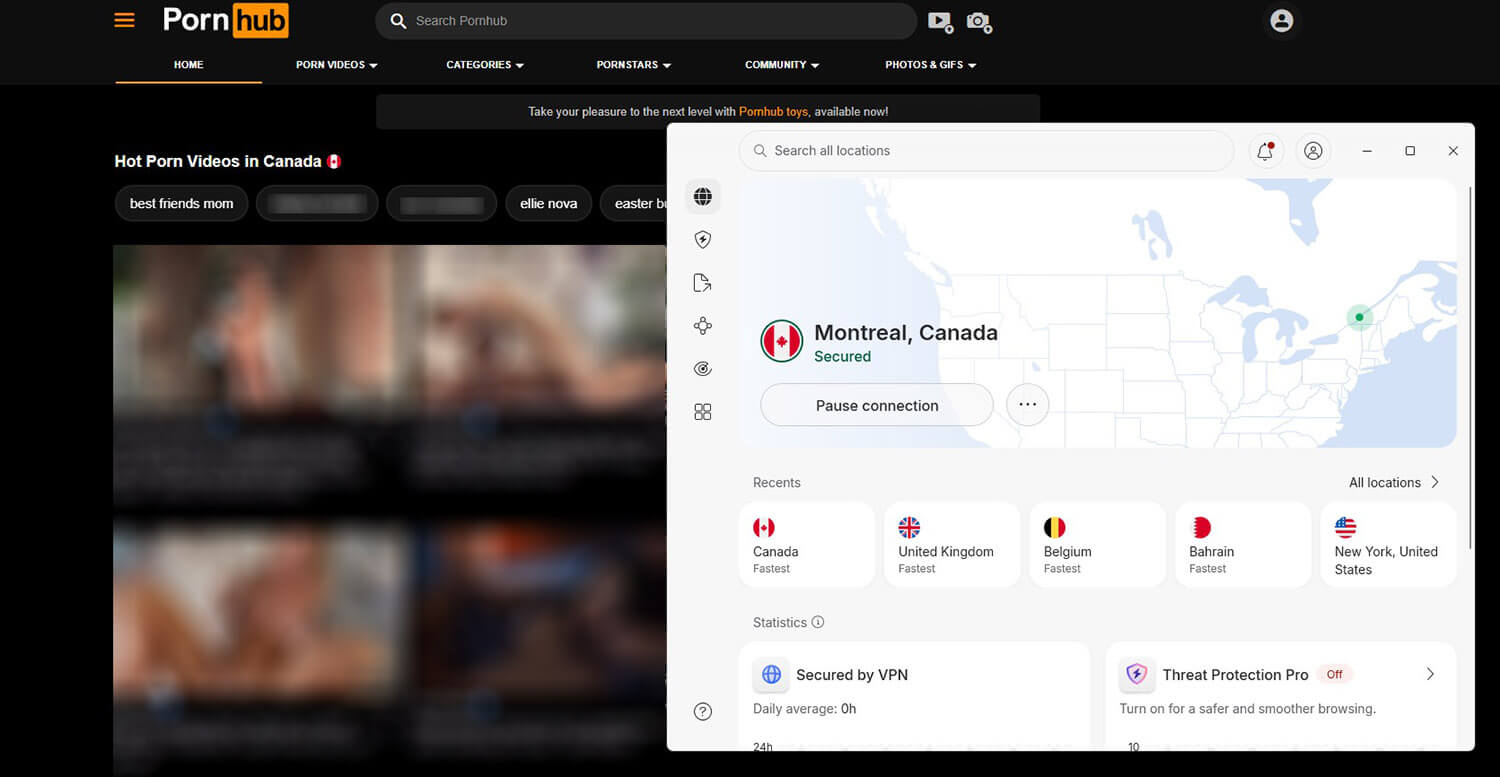The height and width of the screenshot is (777, 1500).
Task: Connect to Bahrain recent location
Action: click(x=1243, y=545)
